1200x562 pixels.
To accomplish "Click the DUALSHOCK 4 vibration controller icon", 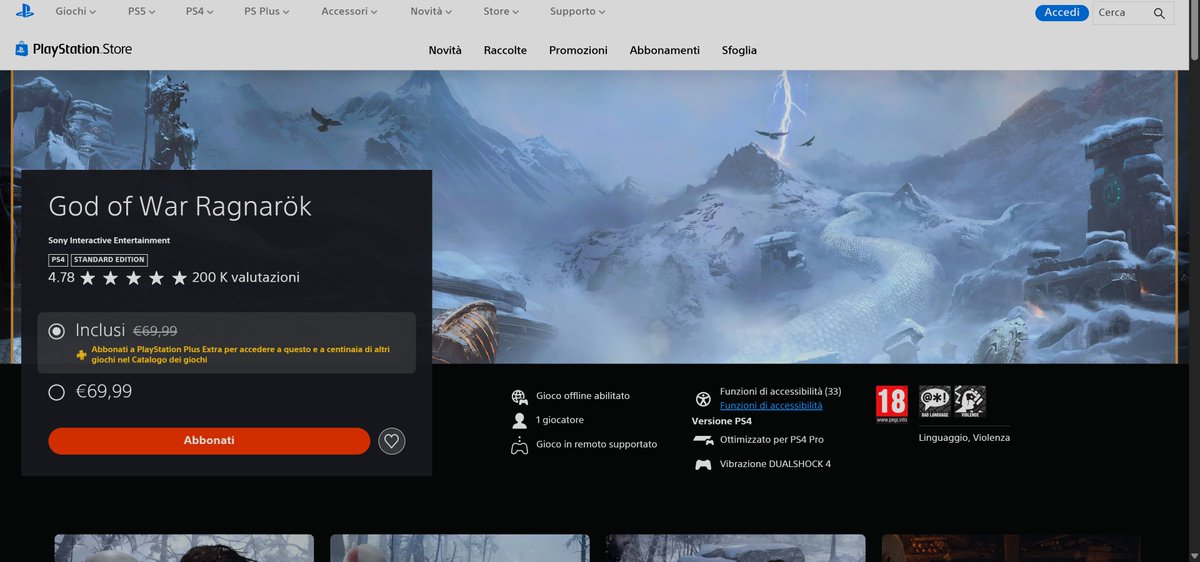I will [703, 464].
